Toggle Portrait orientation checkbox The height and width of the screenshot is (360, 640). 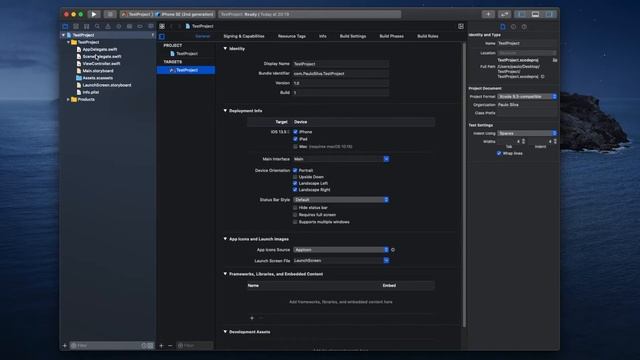295,170
